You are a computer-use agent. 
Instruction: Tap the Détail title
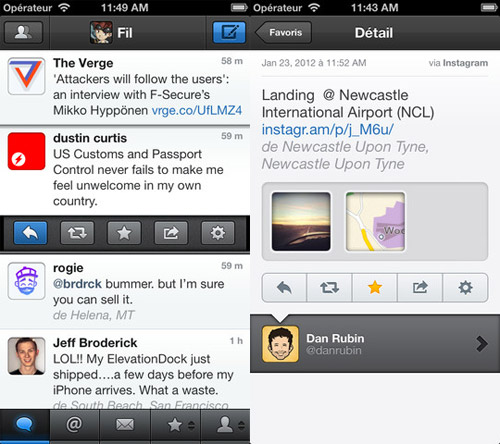[x=374, y=33]
